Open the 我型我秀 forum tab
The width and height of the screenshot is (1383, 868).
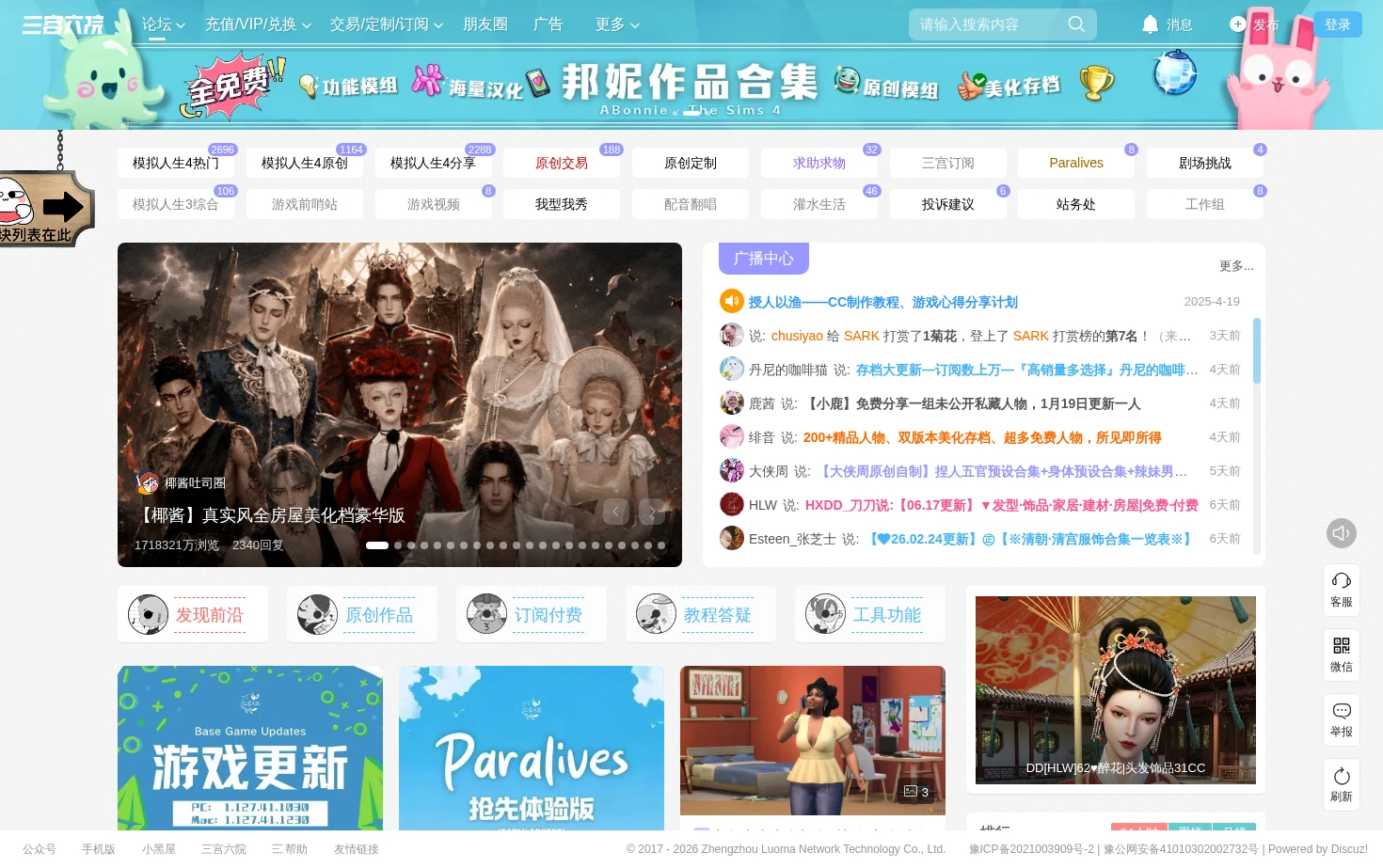[562, 204]
